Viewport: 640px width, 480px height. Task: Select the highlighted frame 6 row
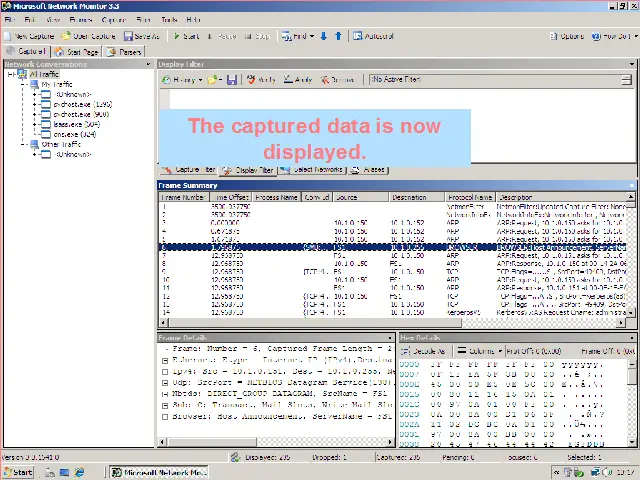coord(392,247)
